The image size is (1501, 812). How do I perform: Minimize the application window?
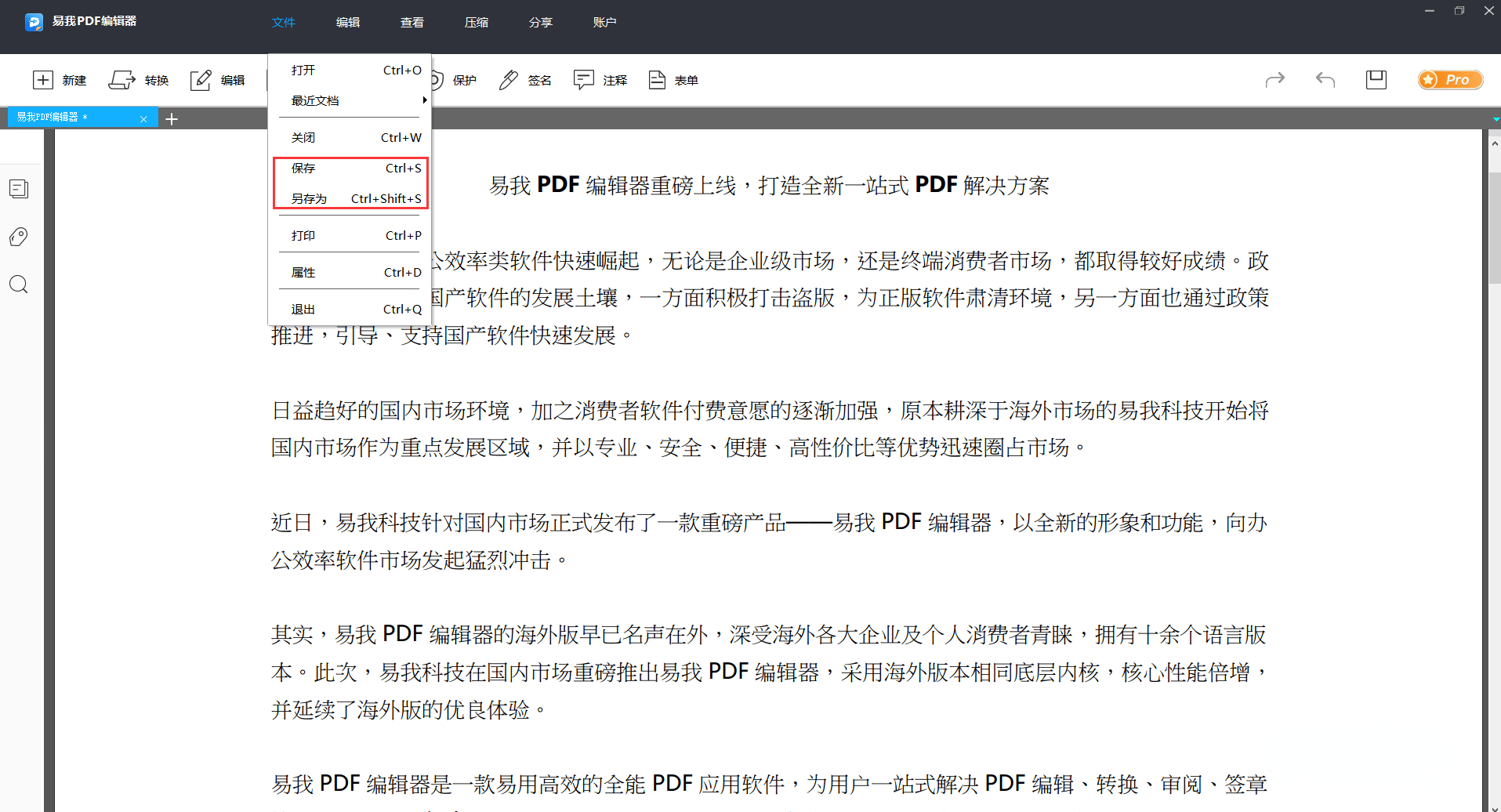(1430, 11)
